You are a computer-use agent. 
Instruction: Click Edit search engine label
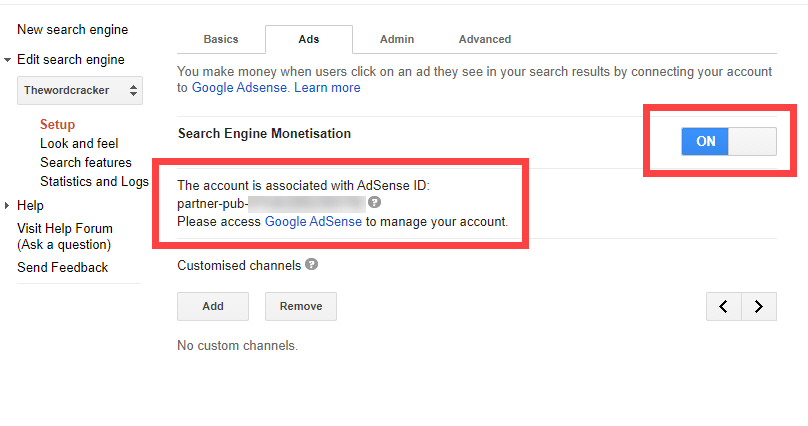point(71,60)
